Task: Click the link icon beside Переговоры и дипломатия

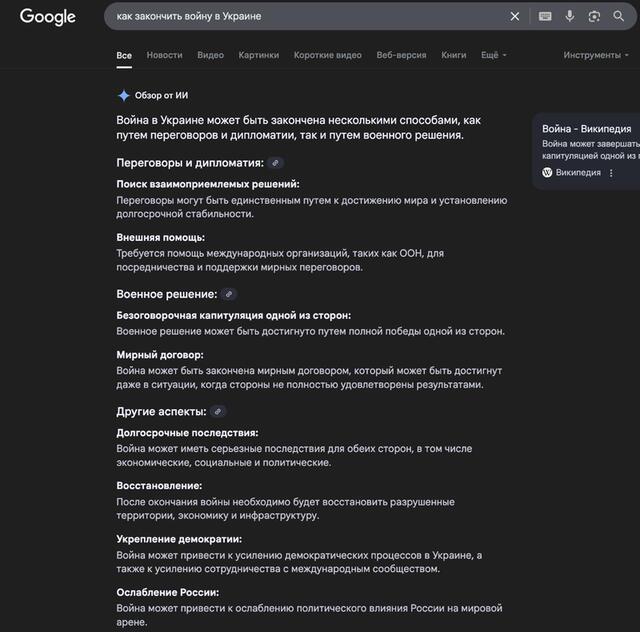Action: pos(276,163)
